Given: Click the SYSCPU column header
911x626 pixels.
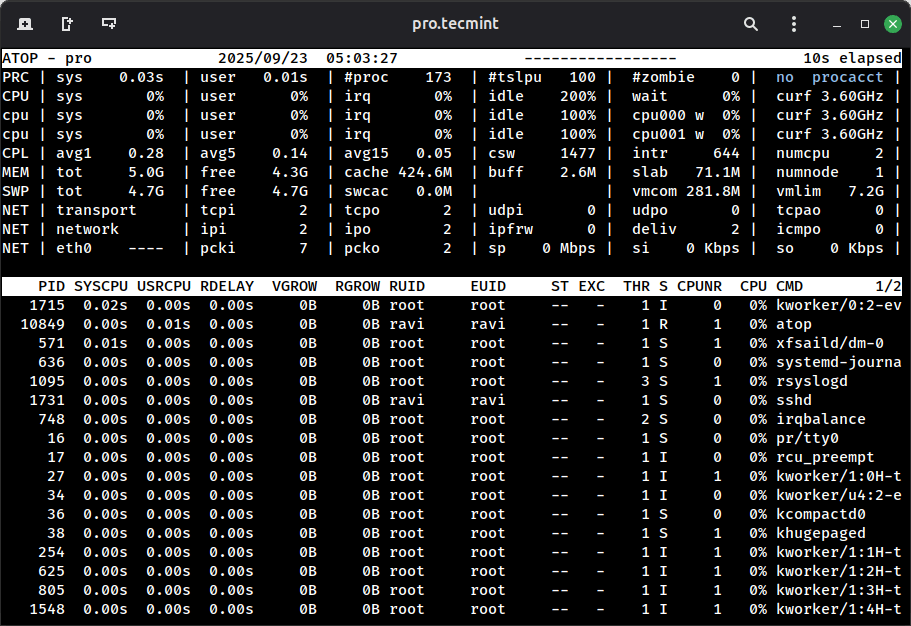Looking at the screenshot, I should point(101,287).
